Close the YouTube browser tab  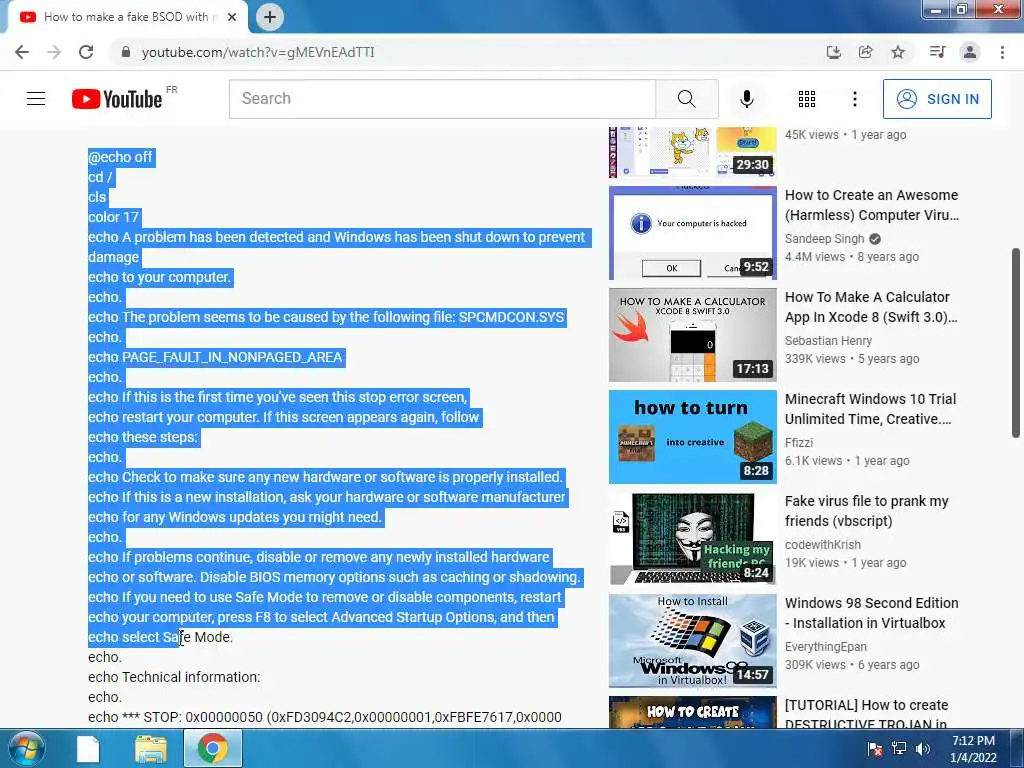pos(232,17)
